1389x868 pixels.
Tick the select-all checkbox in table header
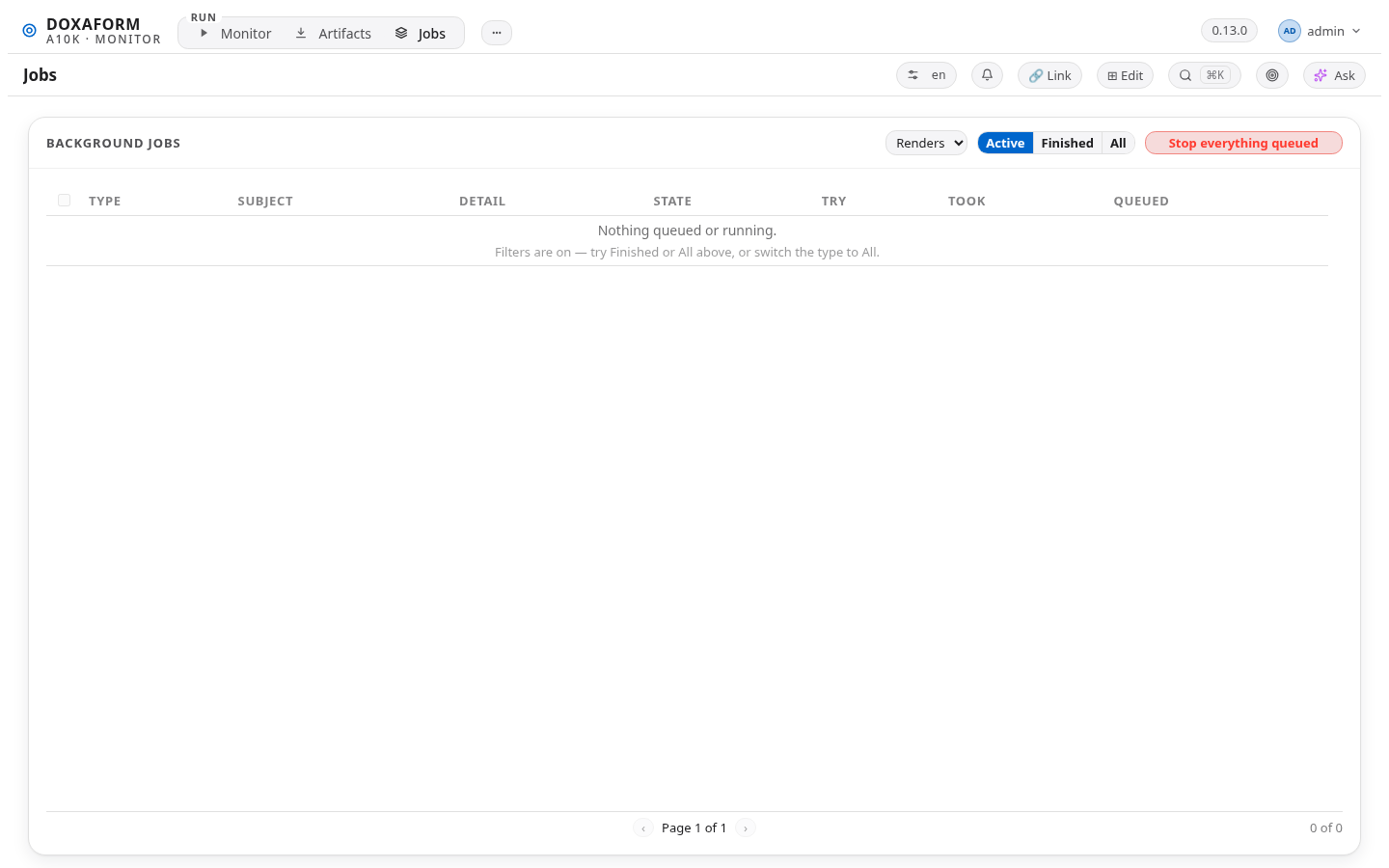tap(65, 201)
